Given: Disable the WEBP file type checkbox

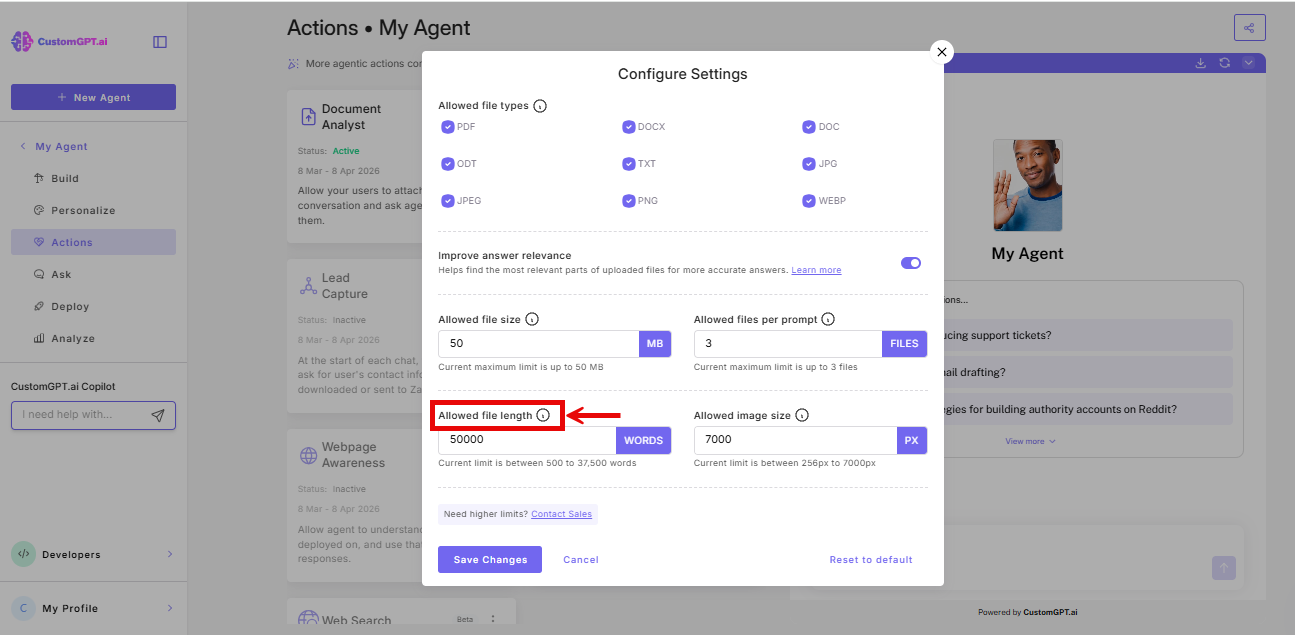Looking at the screenshot, I should click(x=809, y=200).
